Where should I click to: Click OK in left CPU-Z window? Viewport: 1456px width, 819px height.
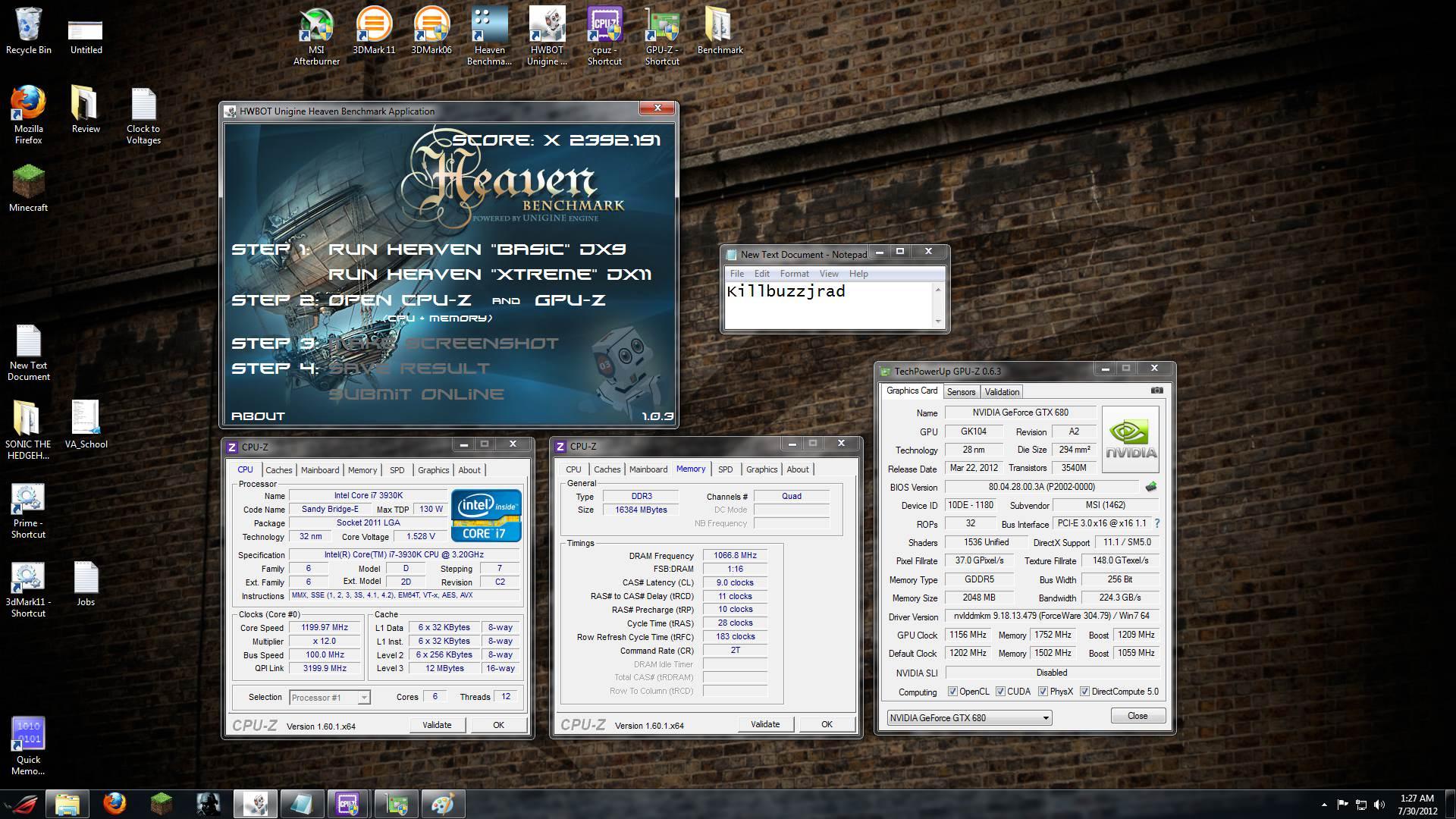coord(498,725)
